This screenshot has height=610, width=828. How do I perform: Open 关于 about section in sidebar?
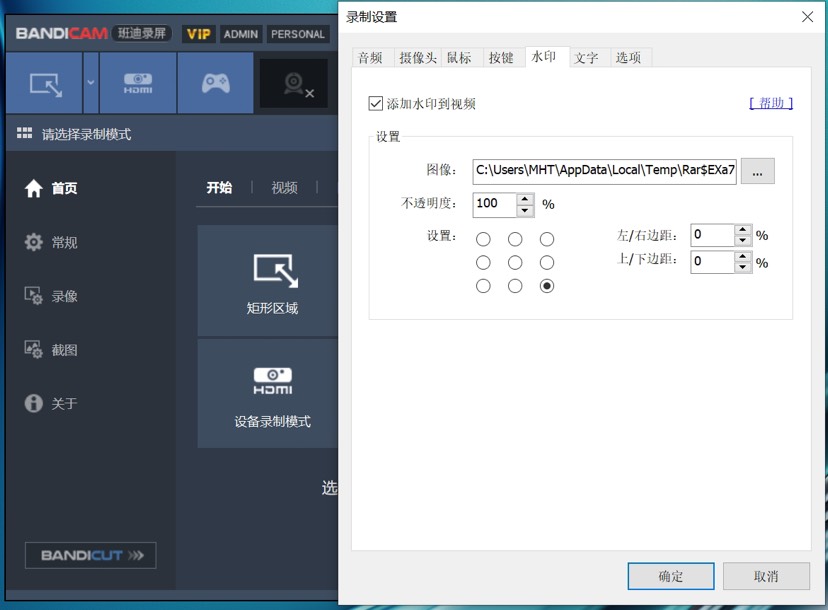coord(51,403)
